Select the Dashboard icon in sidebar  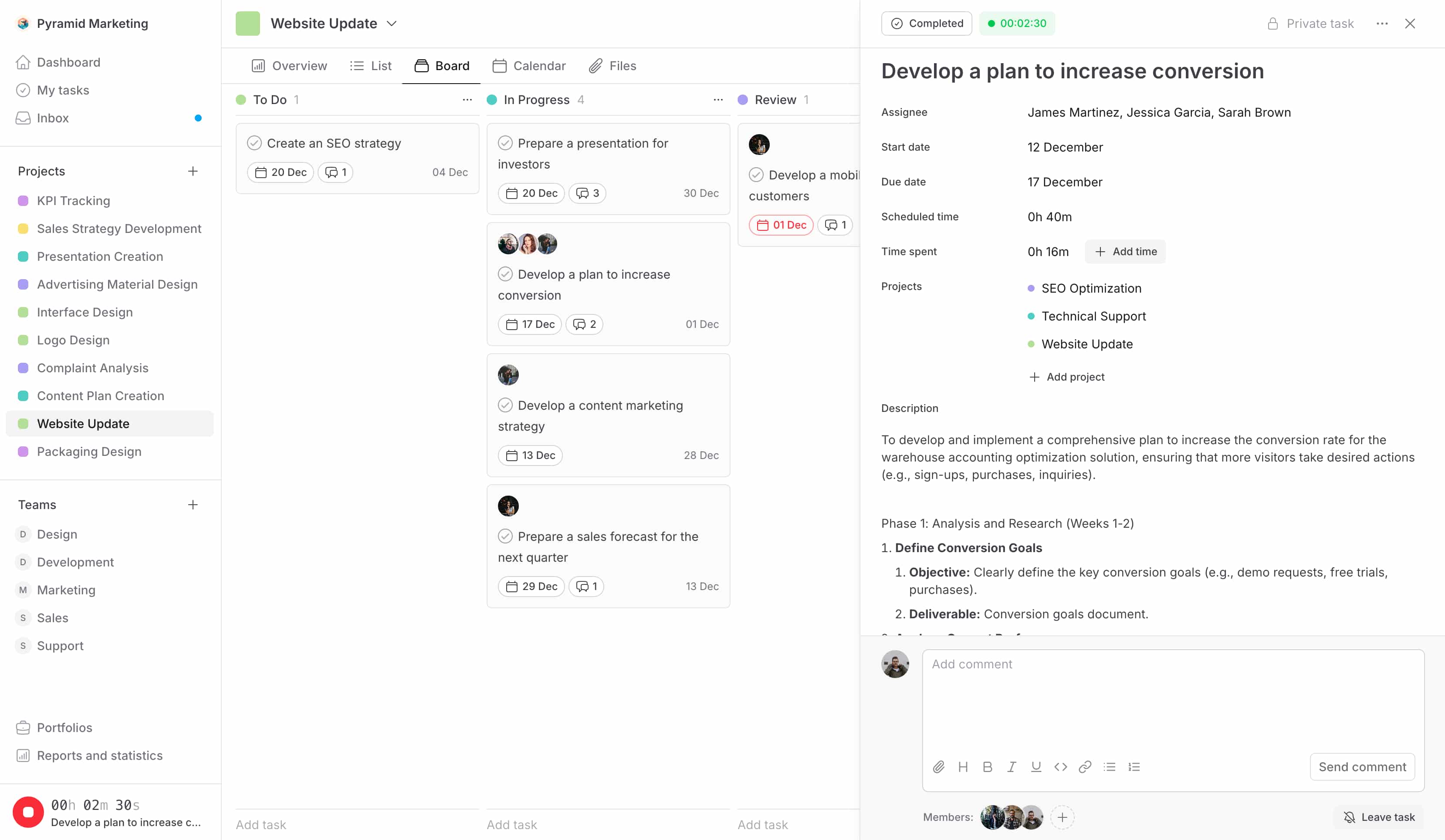pyautogui.click(x=23, y=62)
